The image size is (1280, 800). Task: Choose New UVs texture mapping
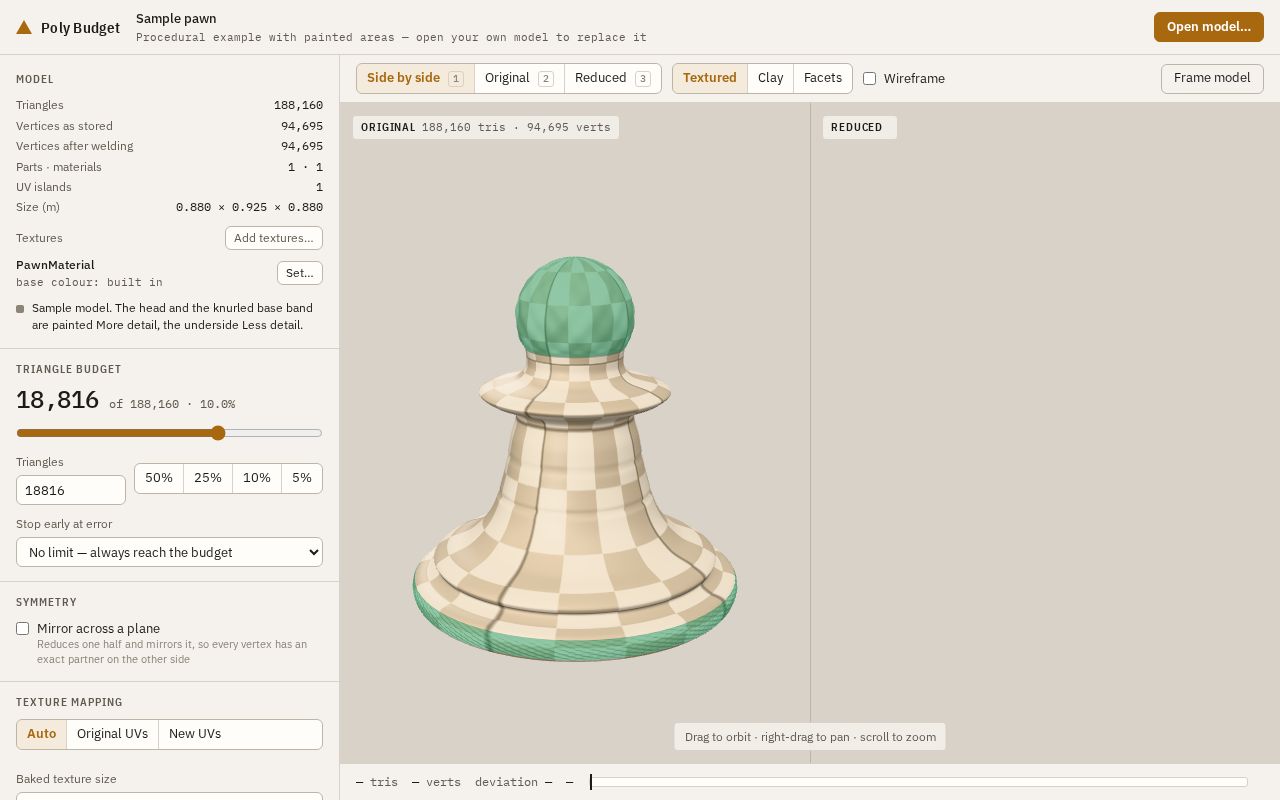[x=195, y=734]
